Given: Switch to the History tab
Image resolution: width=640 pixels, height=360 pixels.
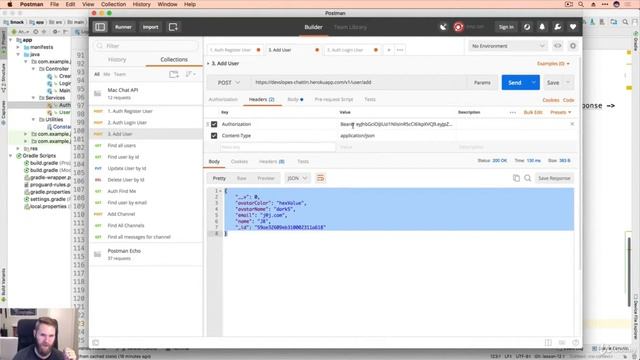Looking at the screenshot, I should (117, 60).
